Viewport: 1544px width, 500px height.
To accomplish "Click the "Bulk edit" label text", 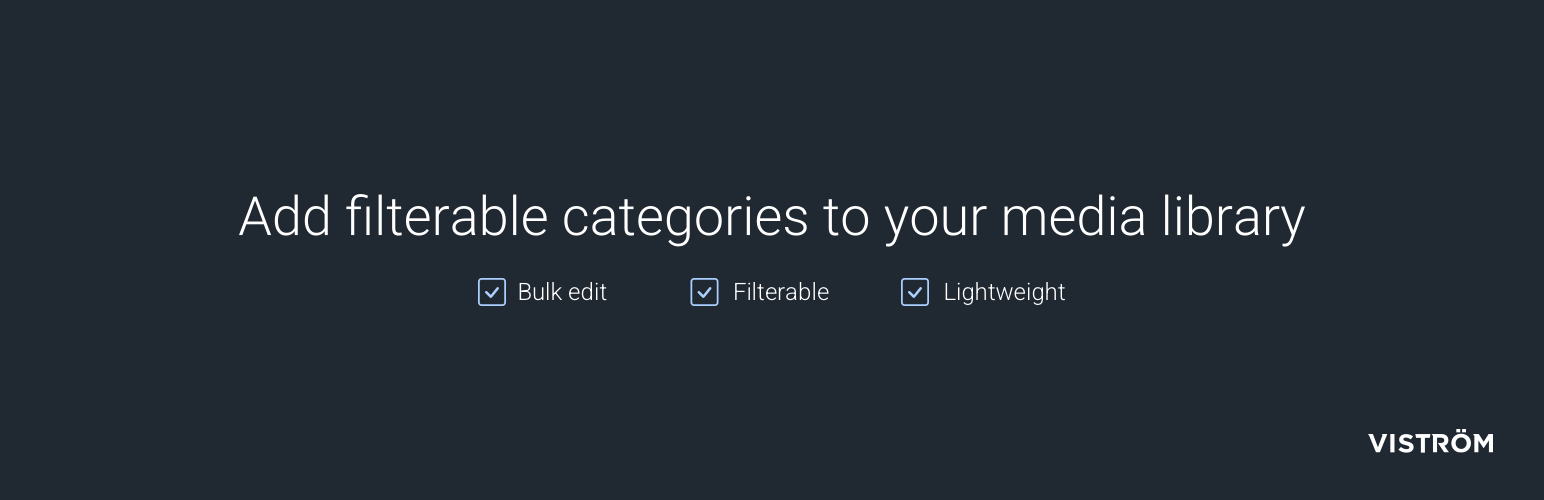I will (562, 292).
